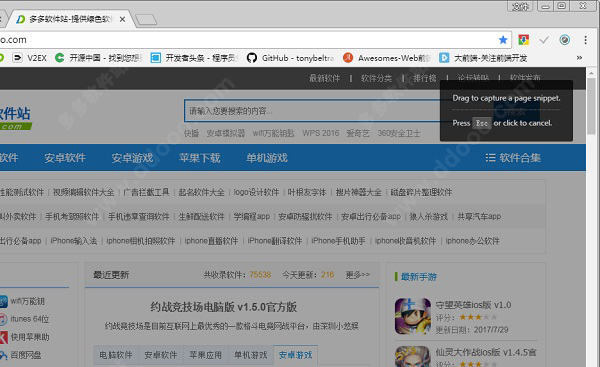Viewport: 600px width, 367px height.
Task: Open the 开发者头条 bookmark
Action: [194, 58]
